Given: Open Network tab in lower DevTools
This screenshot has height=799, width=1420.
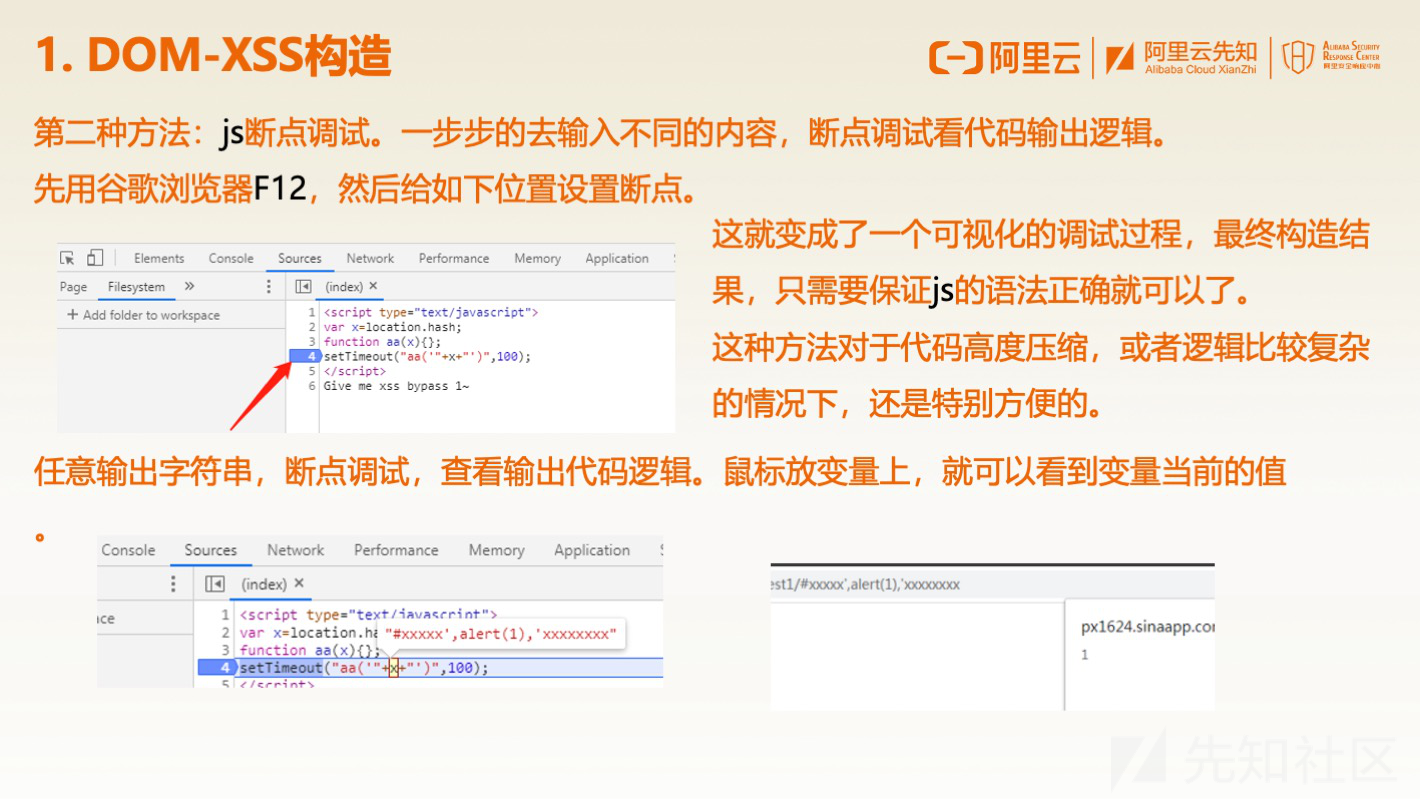Looking at the screenshot, I should click(295, 550).
